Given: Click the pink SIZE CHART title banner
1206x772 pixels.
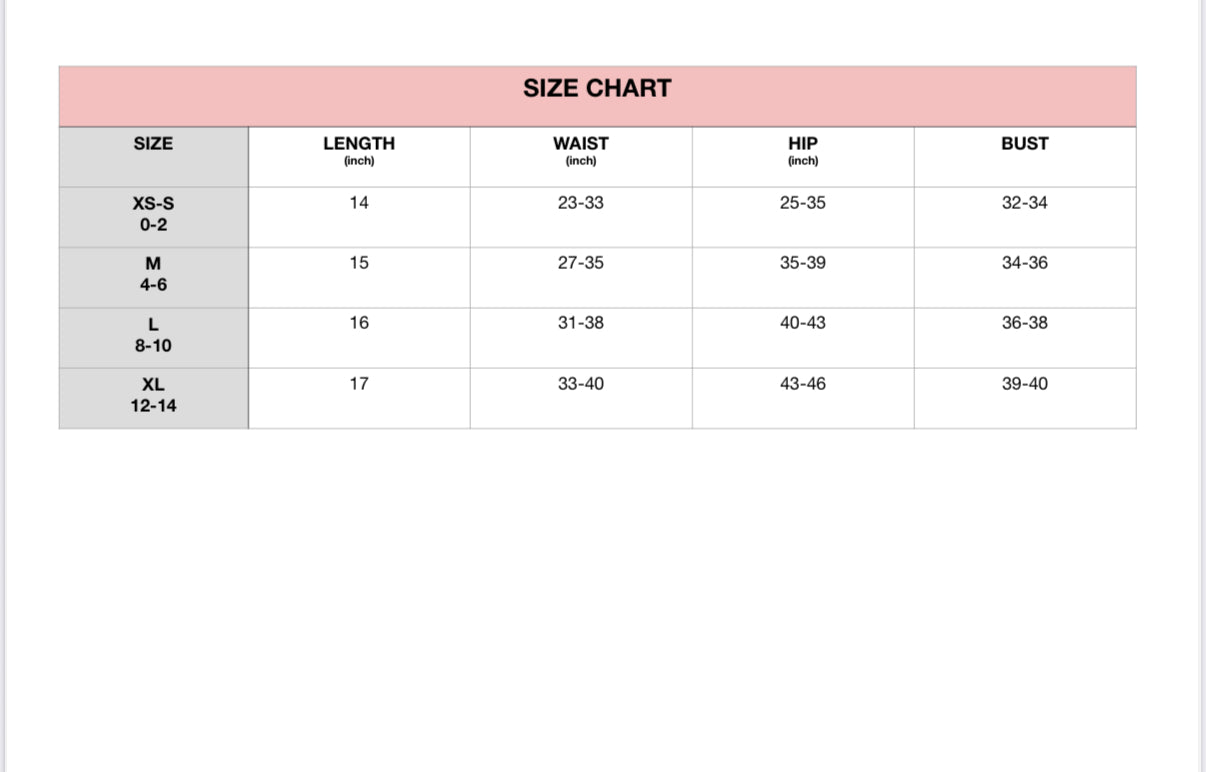Looking at the screenshot, I should click(x=597, y=89).
